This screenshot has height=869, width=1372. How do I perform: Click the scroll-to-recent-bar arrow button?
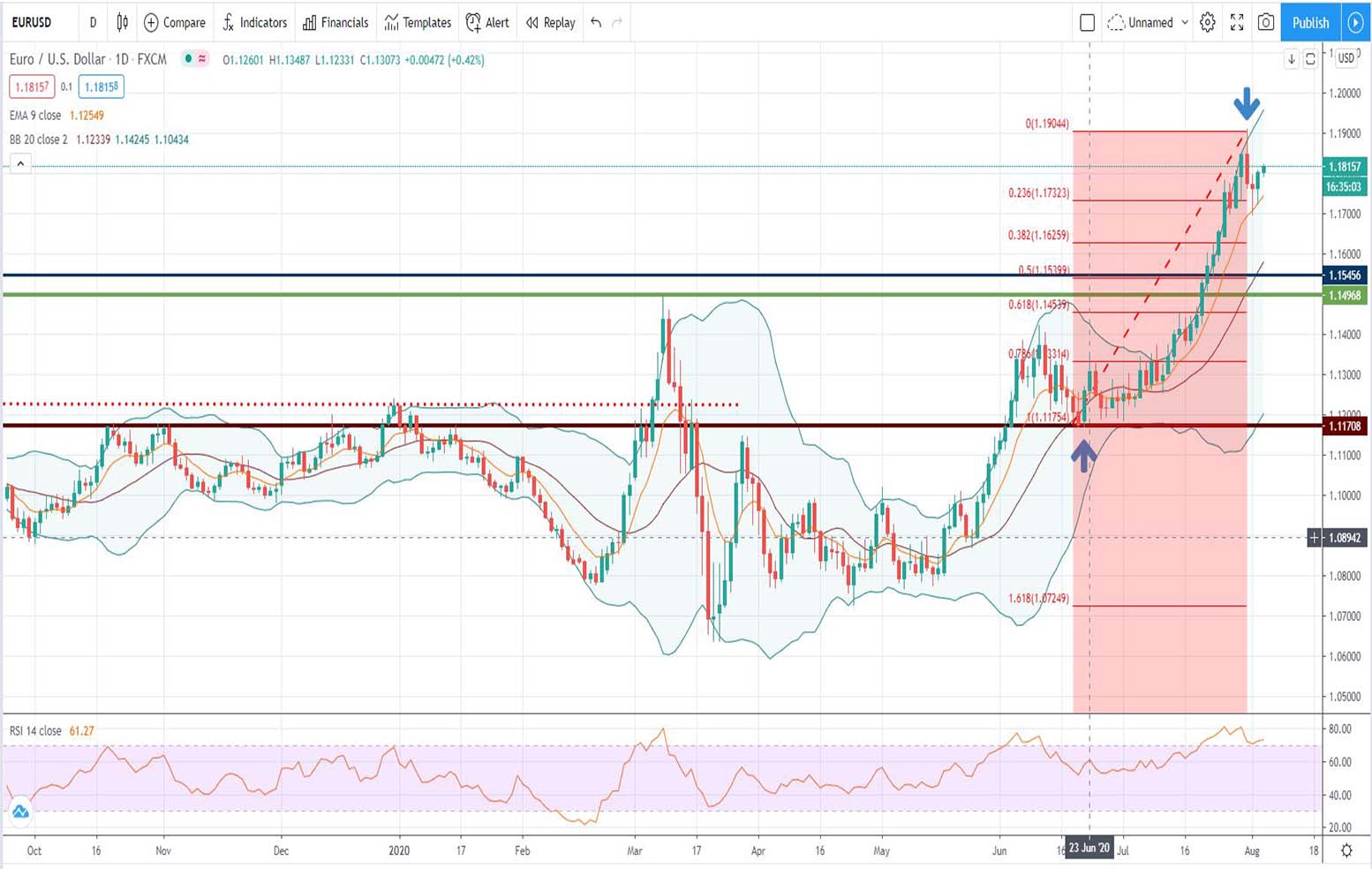[1290, 58]
